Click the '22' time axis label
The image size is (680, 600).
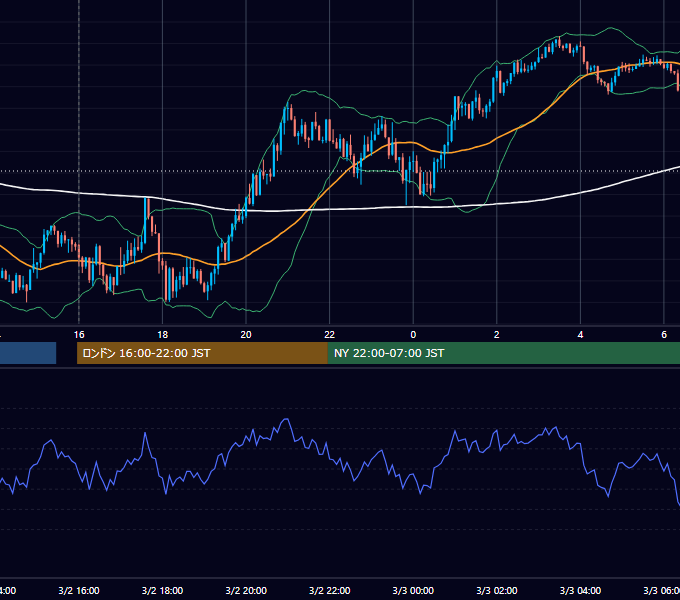coord(330,335)
